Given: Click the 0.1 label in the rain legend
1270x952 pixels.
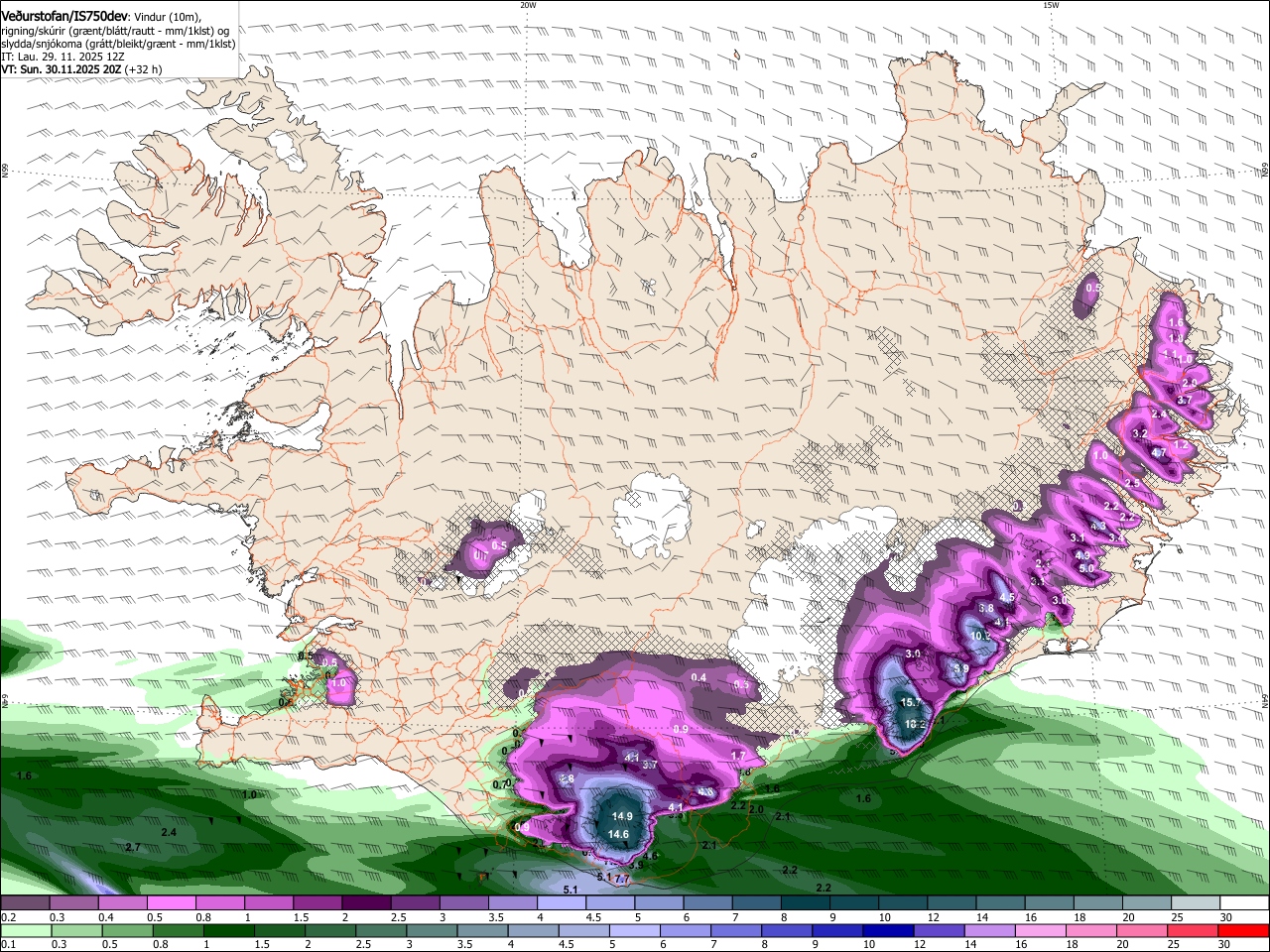Looking at the screenshot, I should click(x=8, y=944).
